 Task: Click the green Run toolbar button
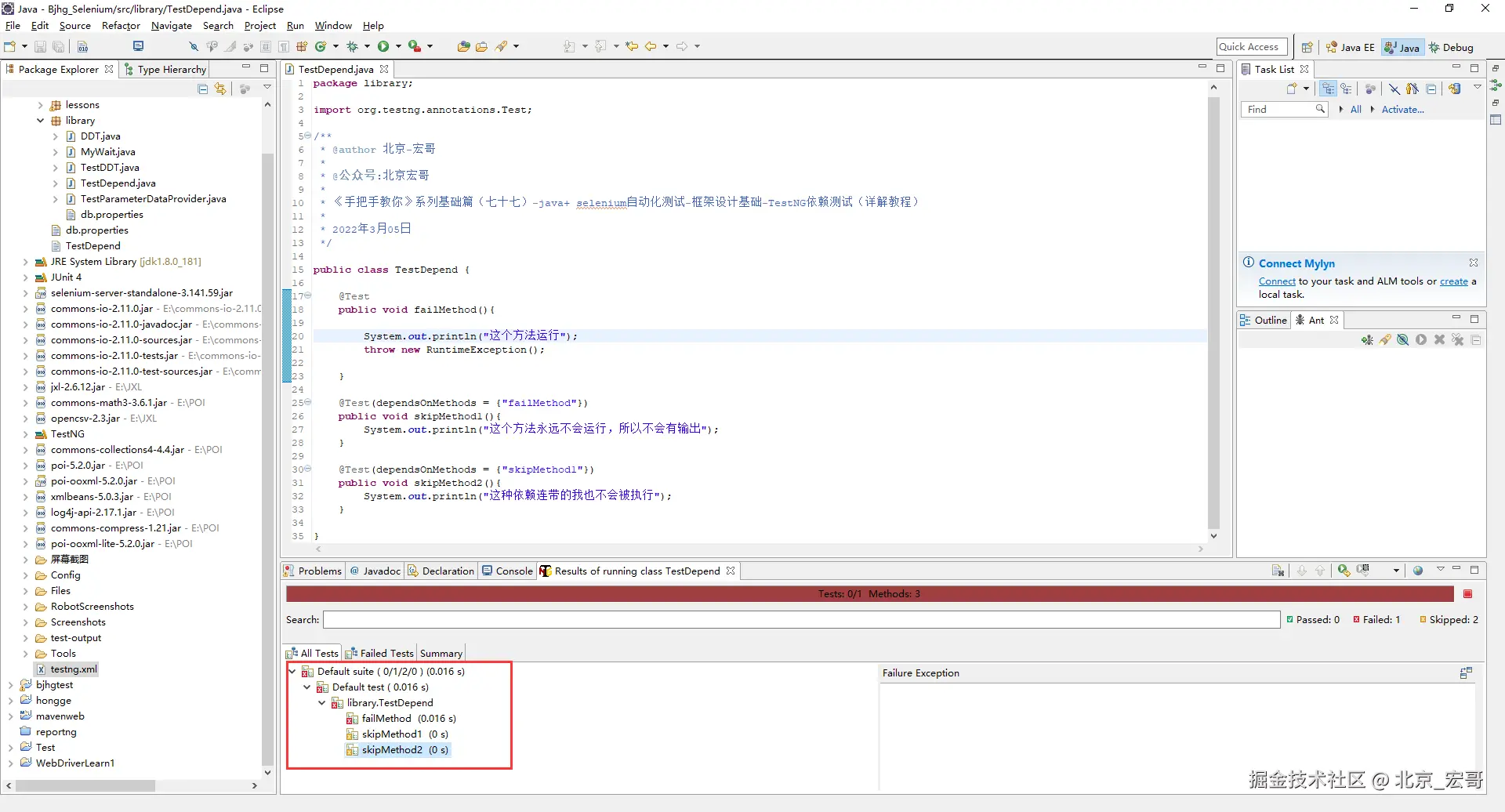[x=383, y=47]
